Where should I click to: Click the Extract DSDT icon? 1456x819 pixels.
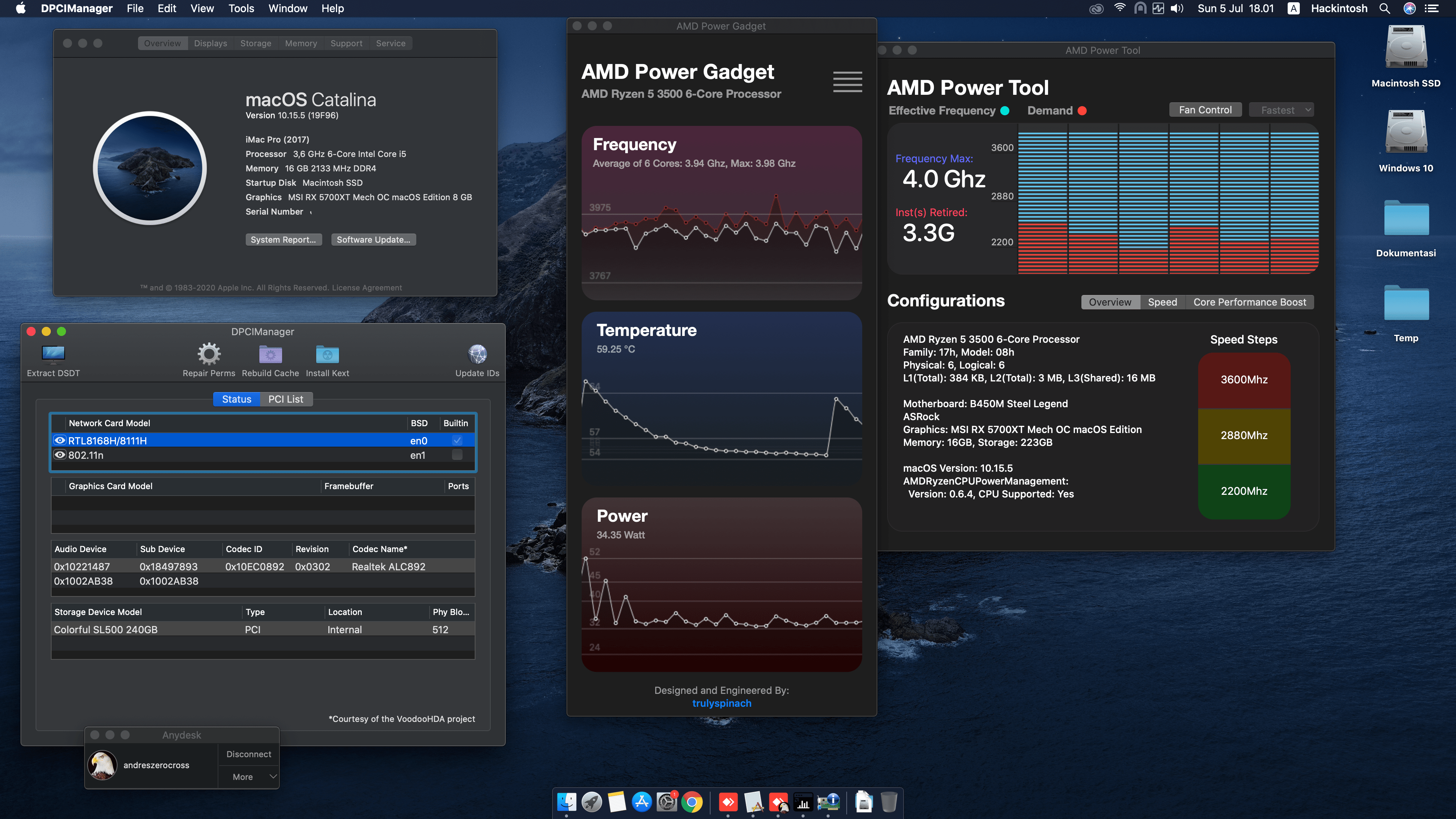click(x=53, y=355)
